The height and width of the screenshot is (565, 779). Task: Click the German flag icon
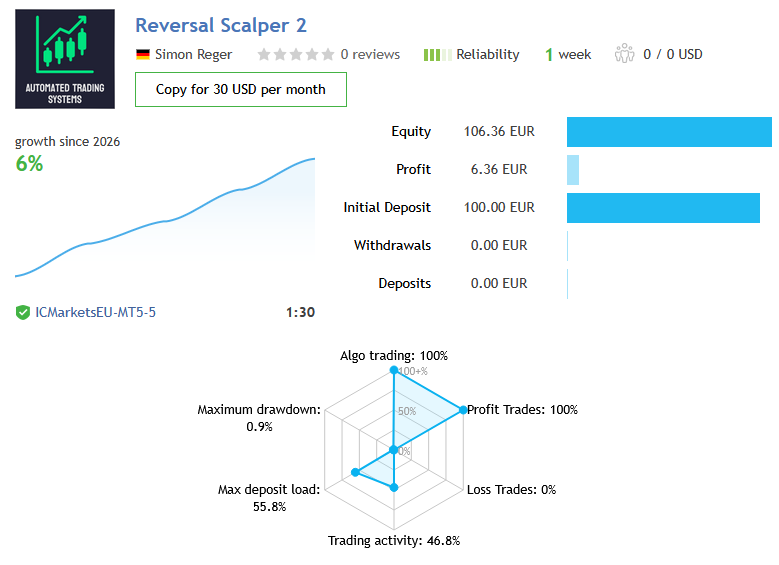[143, 55]
